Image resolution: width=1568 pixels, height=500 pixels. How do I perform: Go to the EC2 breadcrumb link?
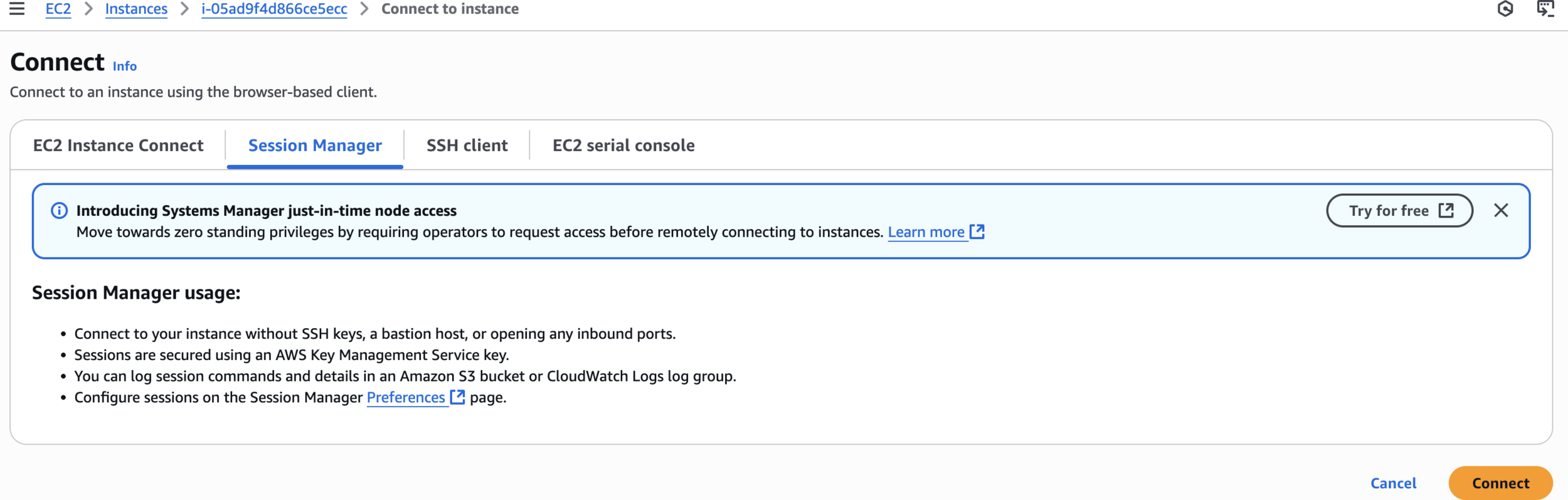(58, 9)
